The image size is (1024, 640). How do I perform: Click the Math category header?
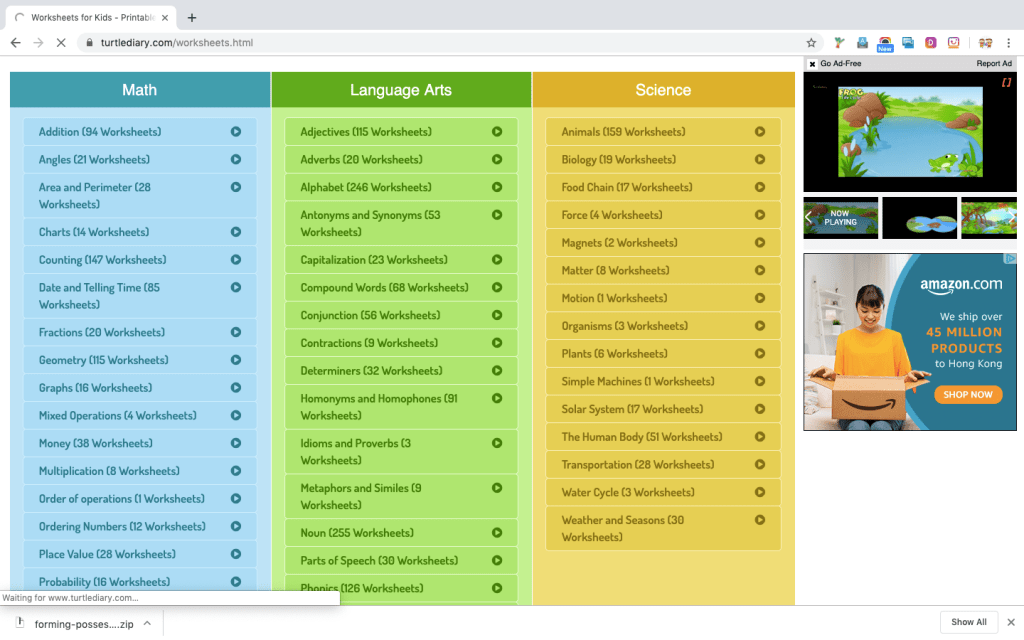tap(140, 90)
